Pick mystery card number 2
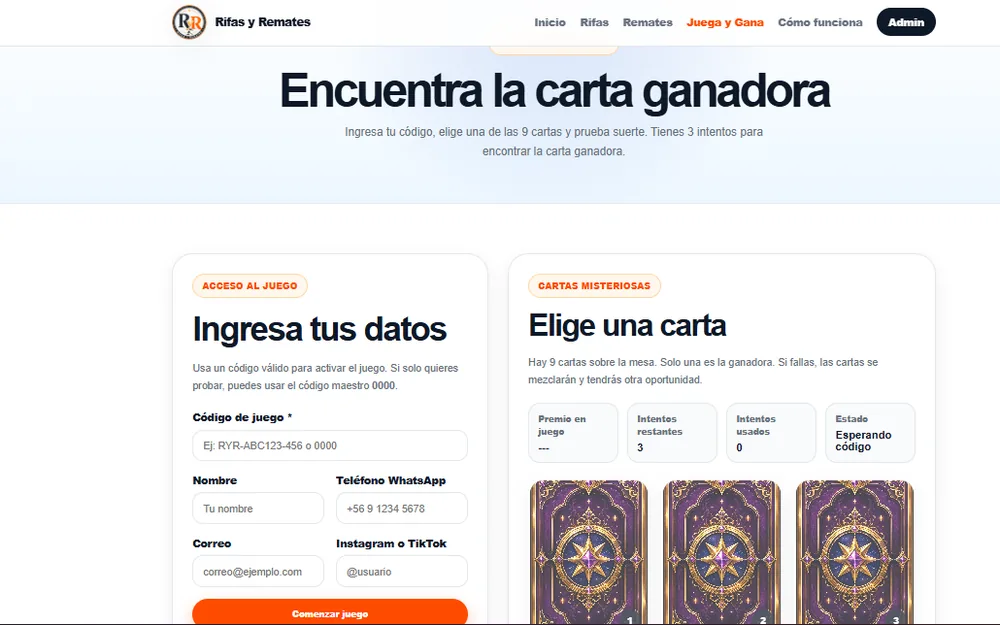Screen dimensions: 1000x625 pyautogui.click(x=722, y=552)
